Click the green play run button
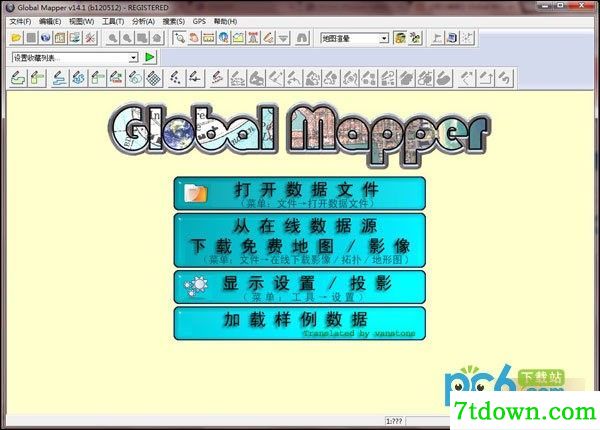Image resolution: width=600 pixels, height=430 pixels. tap(149, 57)
